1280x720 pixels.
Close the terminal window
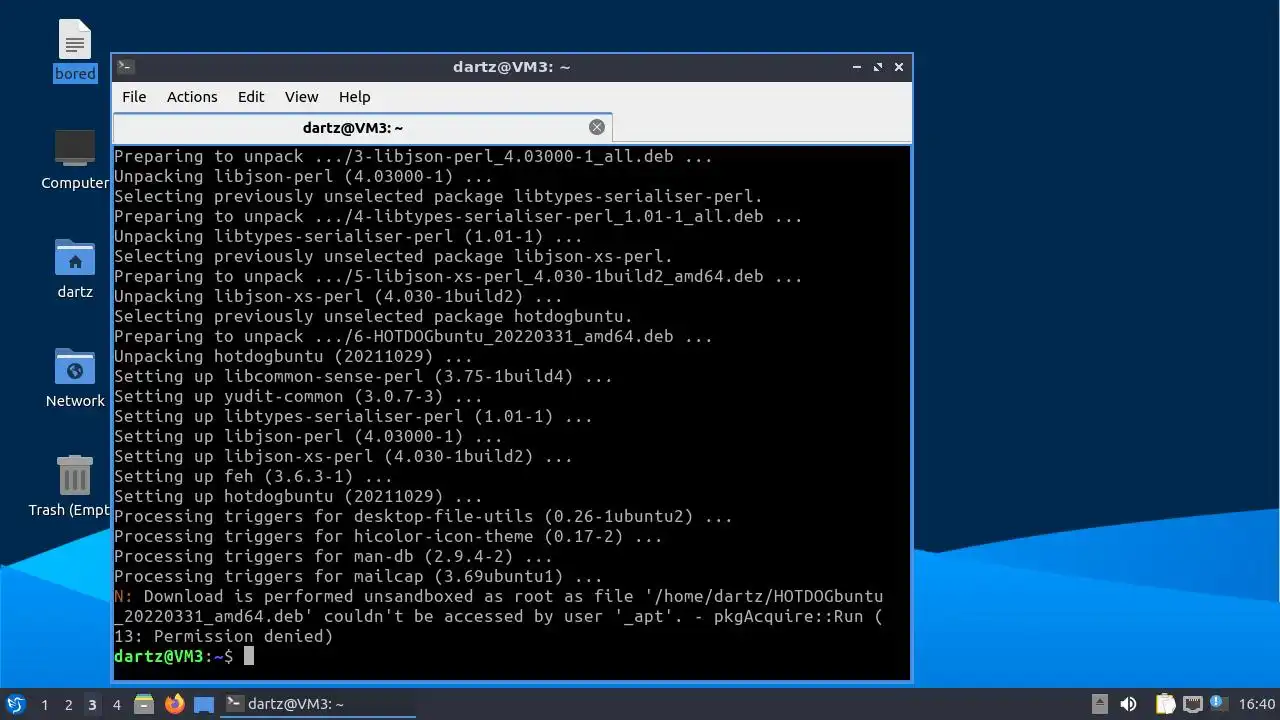pos(899,67)
